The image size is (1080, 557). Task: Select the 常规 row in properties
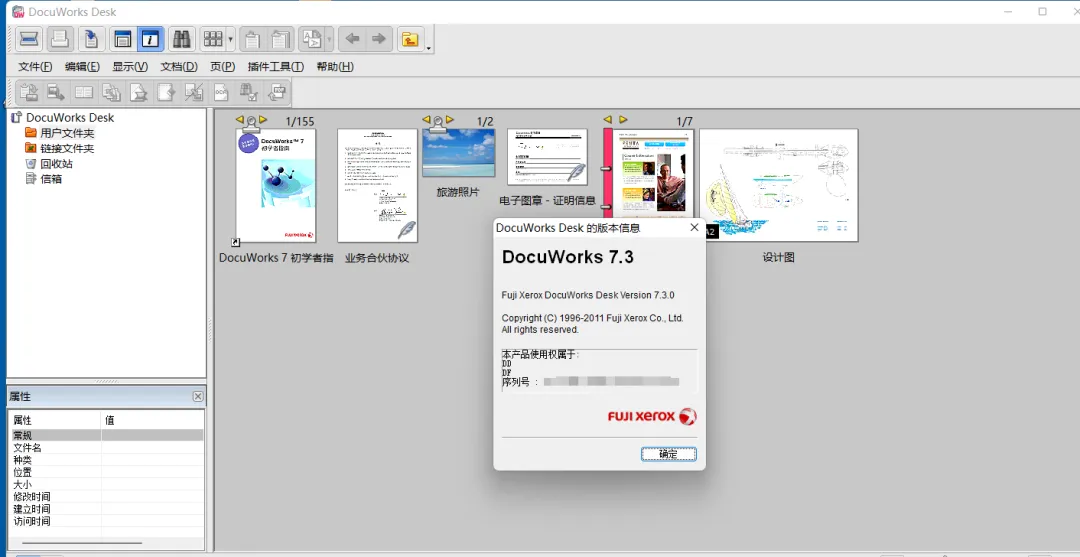(x=107, y=435)
